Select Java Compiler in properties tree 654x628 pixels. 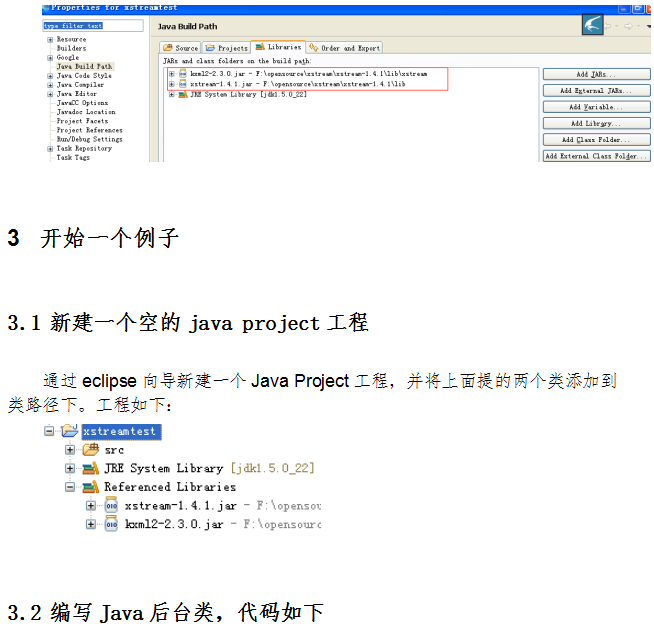coord(79,85)
